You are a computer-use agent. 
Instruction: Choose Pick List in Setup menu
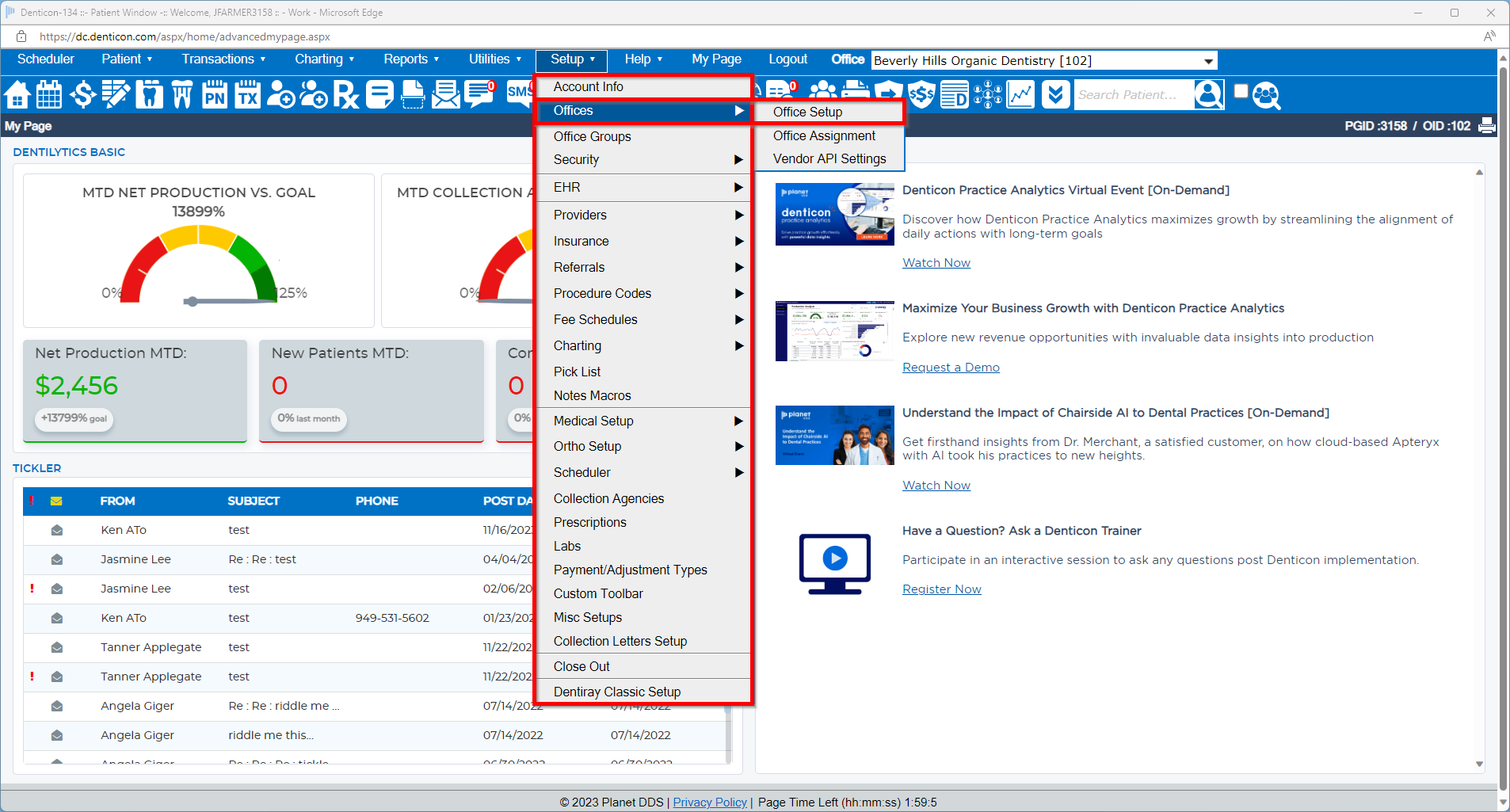click(x=643, y=372)
